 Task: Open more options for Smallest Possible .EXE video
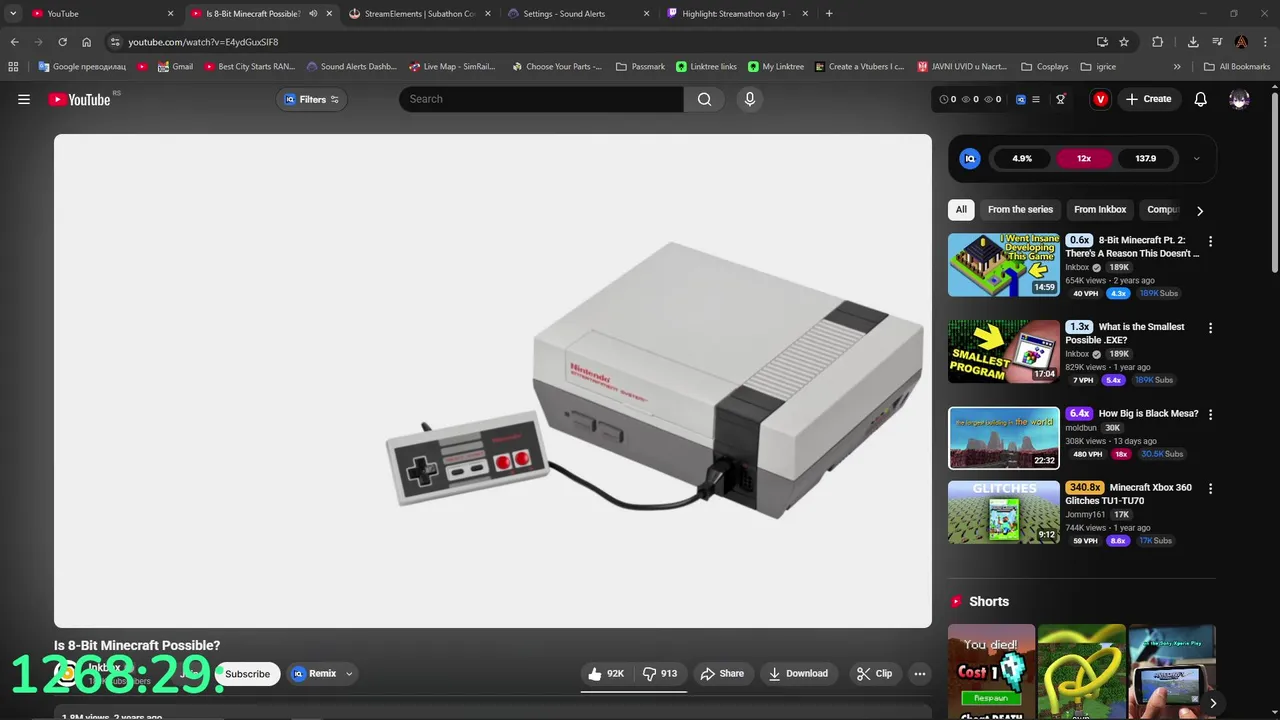point(1210,328)
